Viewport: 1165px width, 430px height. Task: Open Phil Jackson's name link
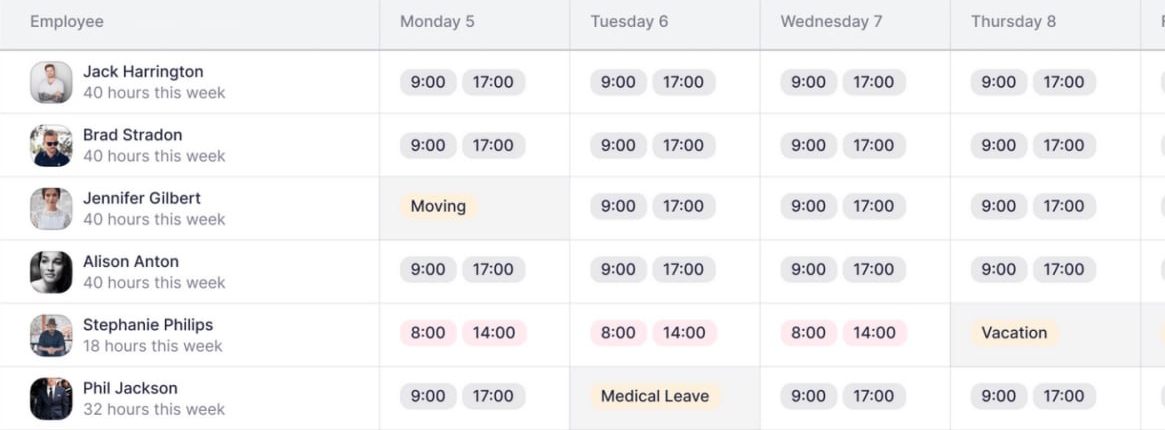[130, 388]
